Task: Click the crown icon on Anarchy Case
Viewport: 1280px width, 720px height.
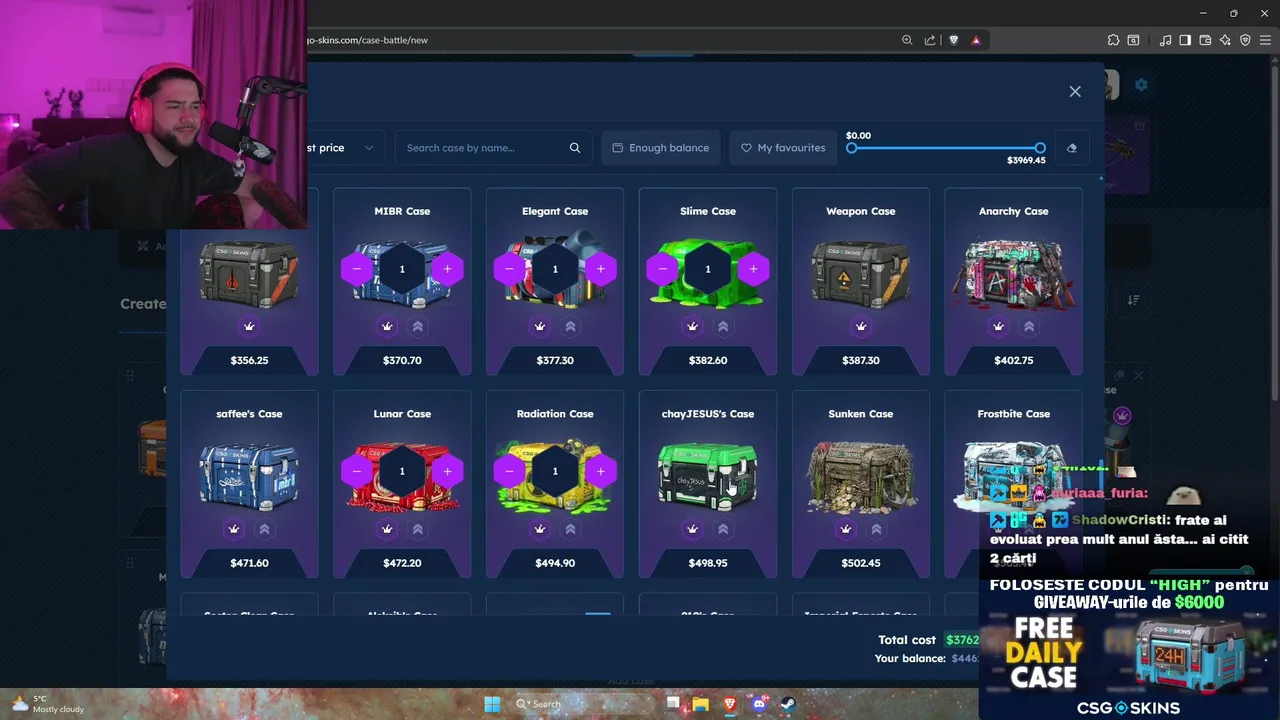Action: [x=999, y=327]
